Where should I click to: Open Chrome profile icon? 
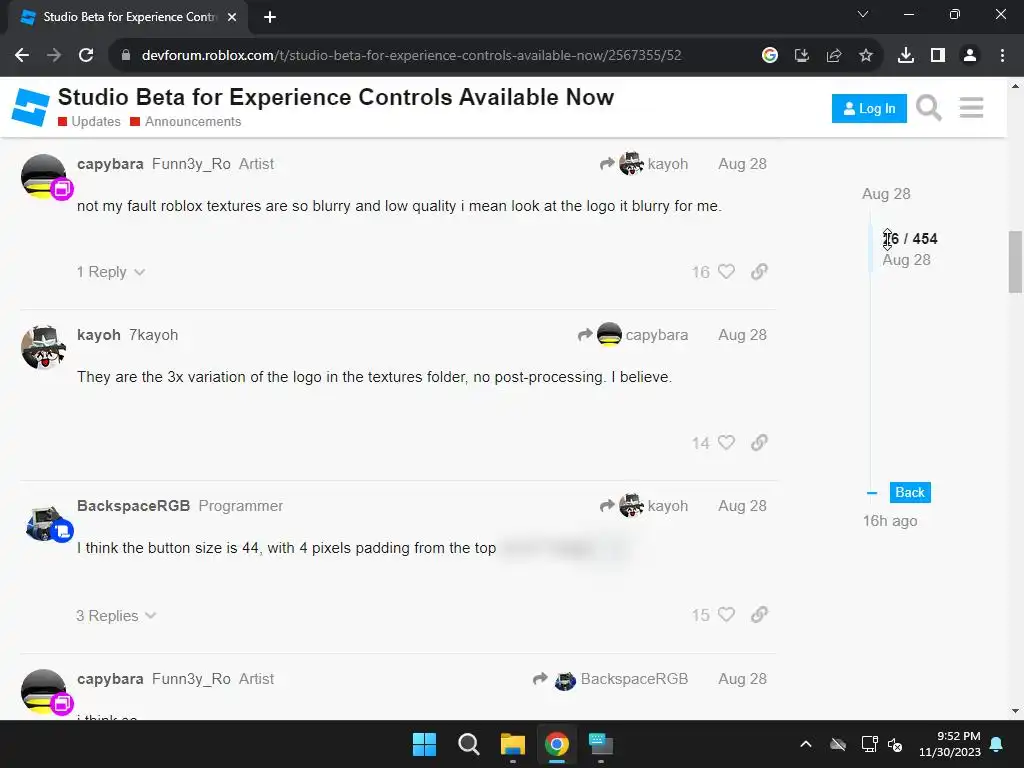(970, 56)
